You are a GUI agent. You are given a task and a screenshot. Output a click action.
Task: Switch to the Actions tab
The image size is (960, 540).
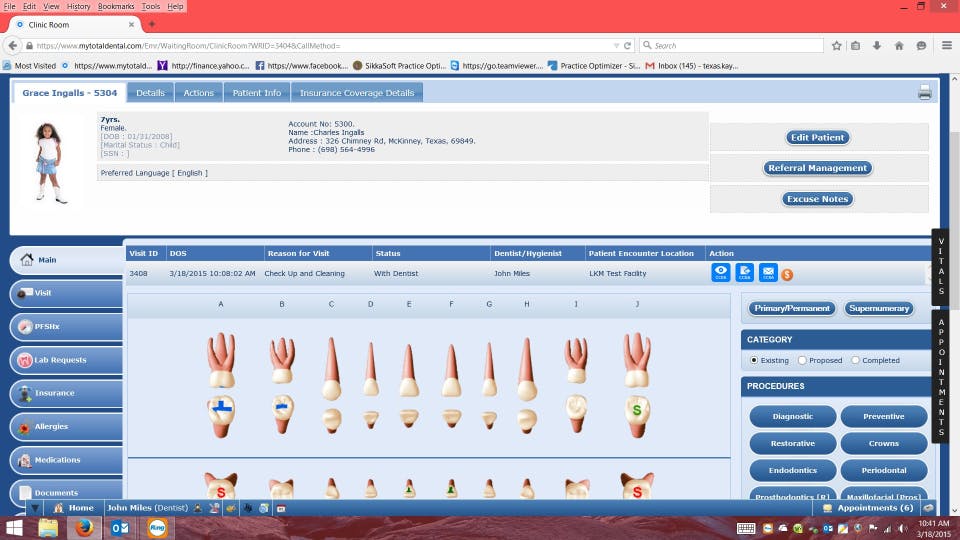coord(198,92)
